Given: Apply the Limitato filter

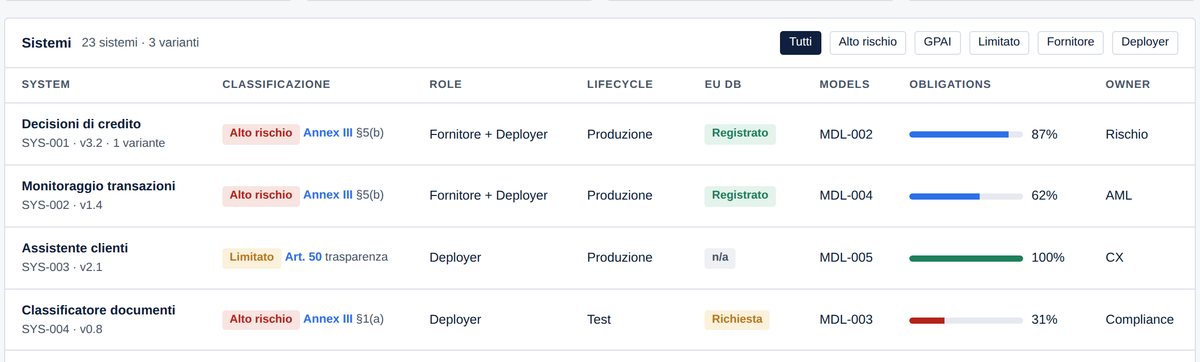Looking at the screenshot, I should [x=999, y=42].
